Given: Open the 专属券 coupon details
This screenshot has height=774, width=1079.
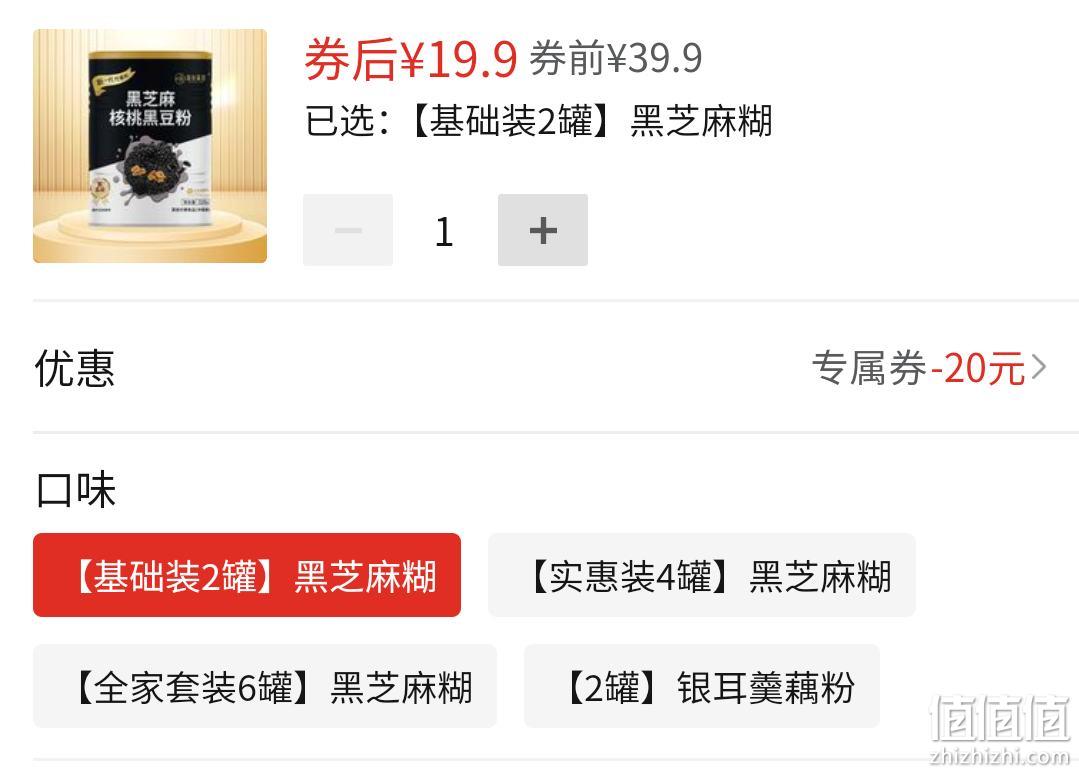Looking at the screenshot, I should point(870,367).
